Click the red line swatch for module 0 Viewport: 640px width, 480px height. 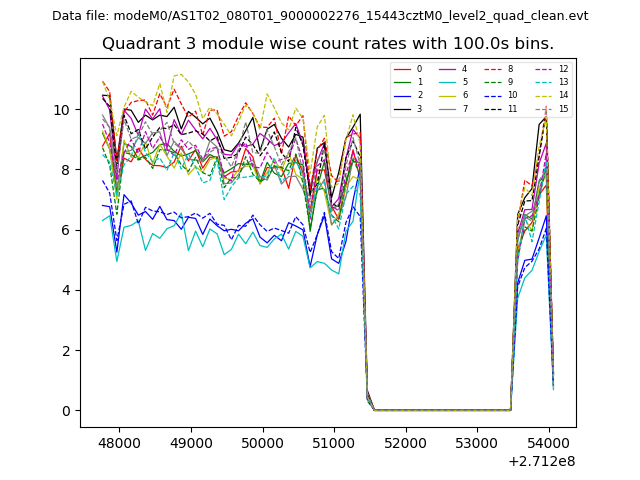(x=403, y=69)
